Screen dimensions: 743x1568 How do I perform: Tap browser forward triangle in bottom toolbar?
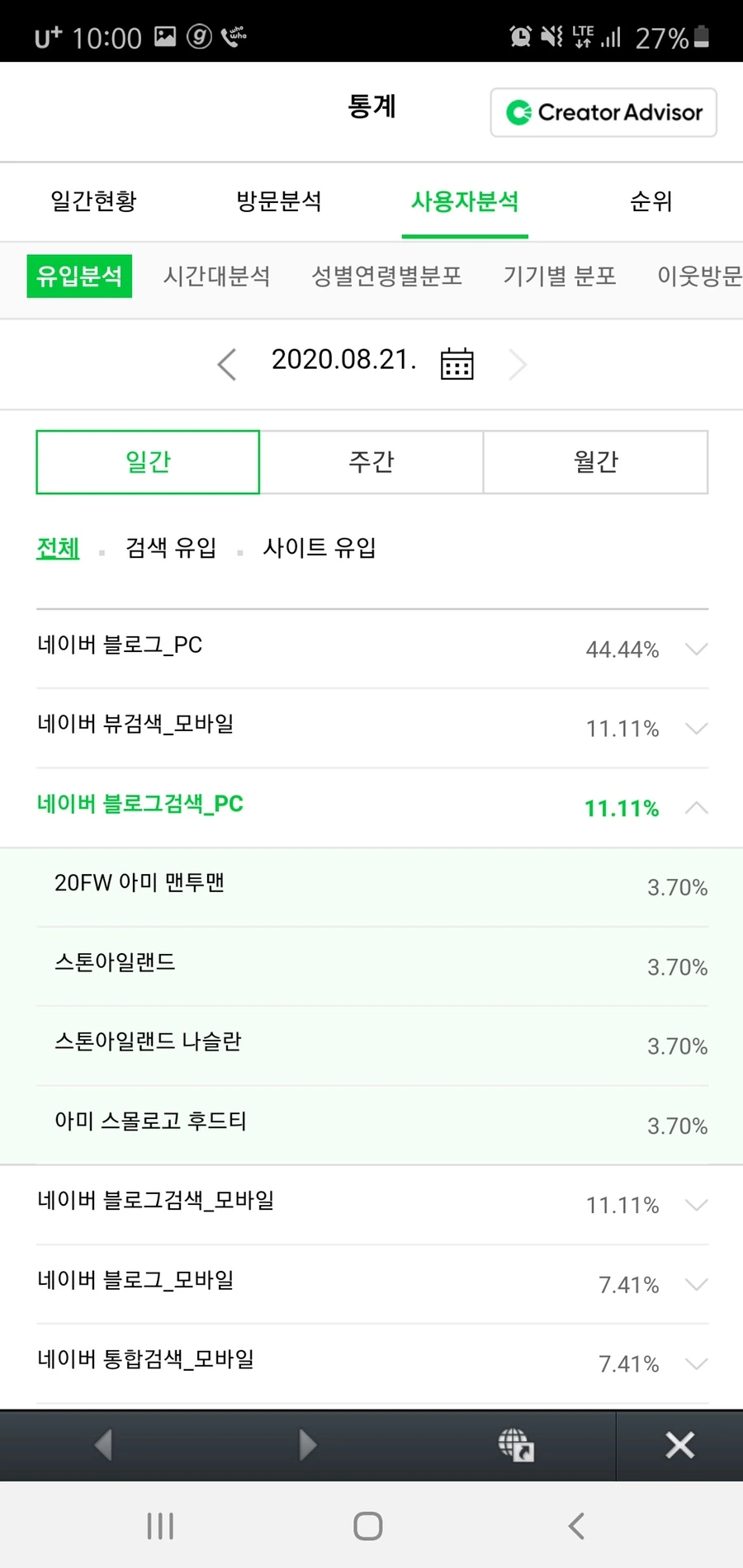(x=307, y=1445)
